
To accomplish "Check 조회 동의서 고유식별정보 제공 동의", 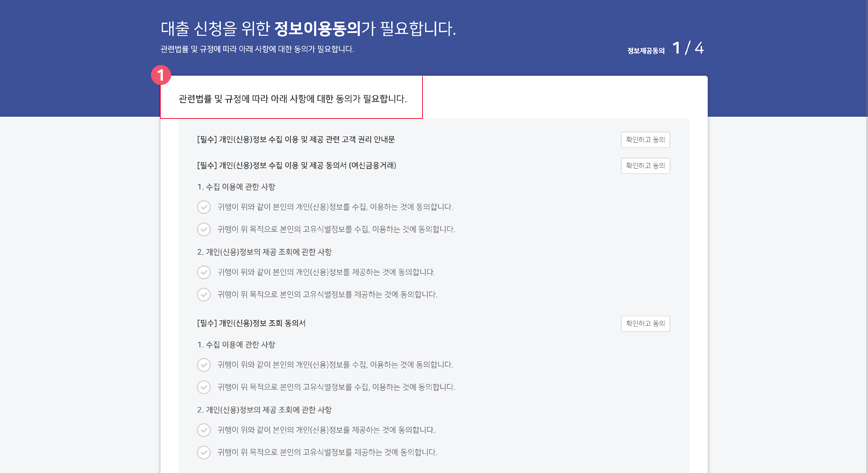I will 204,452.
